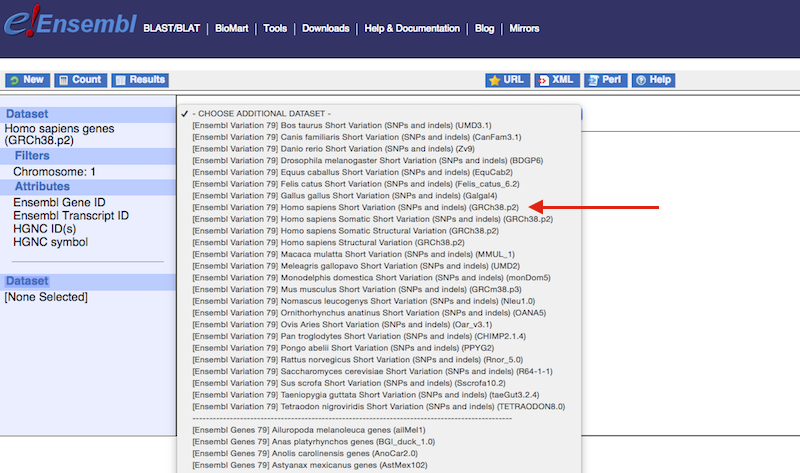Select Homo sapiens Short Variation (GRCh38.p2) option
This screenshot has width=800, height=473.
364,207
